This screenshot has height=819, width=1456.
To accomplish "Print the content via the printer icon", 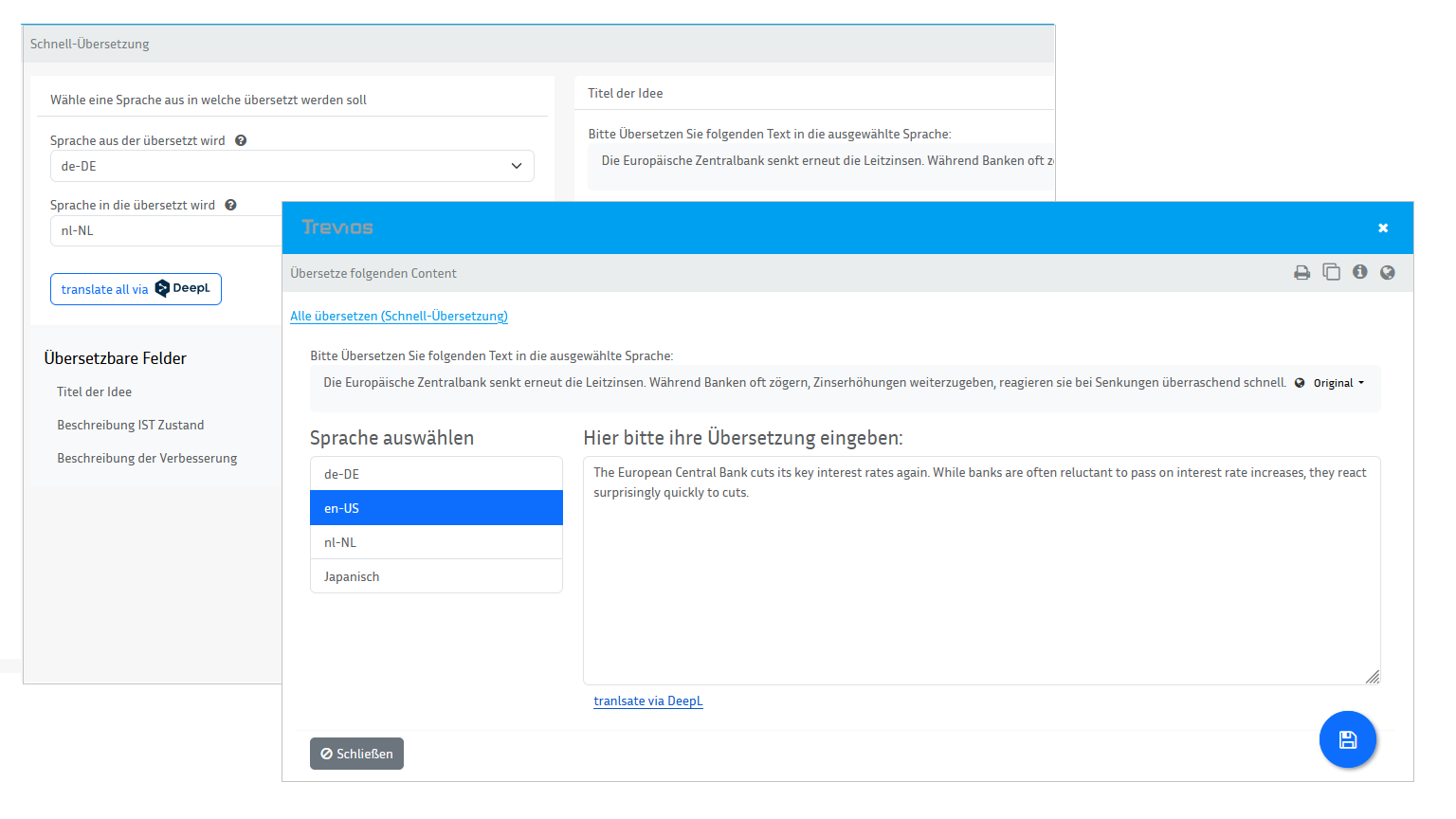I will tap(1301, 272).
